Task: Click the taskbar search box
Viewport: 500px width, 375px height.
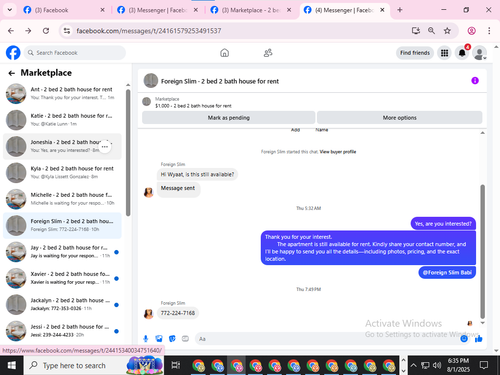Action: pos(94,365)
